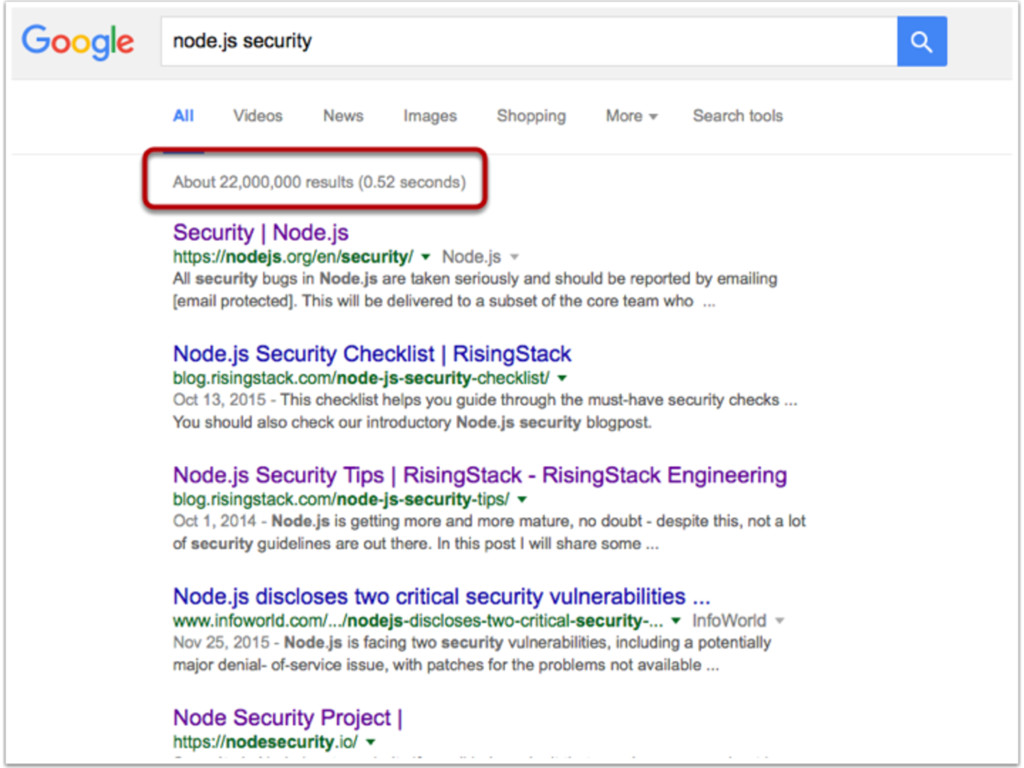Click the blue magnifier search button
Image resolution: width=1024 pixels, height=768 pixels.
[921, 42]
